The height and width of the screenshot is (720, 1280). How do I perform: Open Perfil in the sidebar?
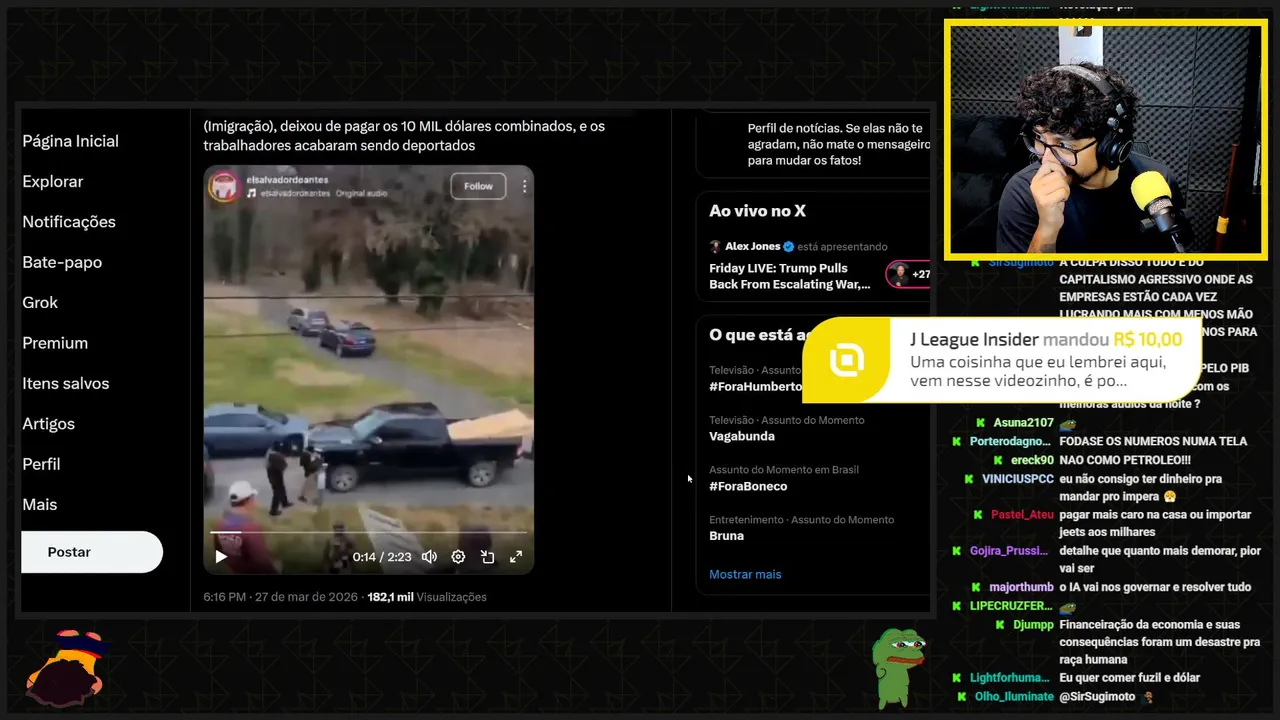point(41,464)
